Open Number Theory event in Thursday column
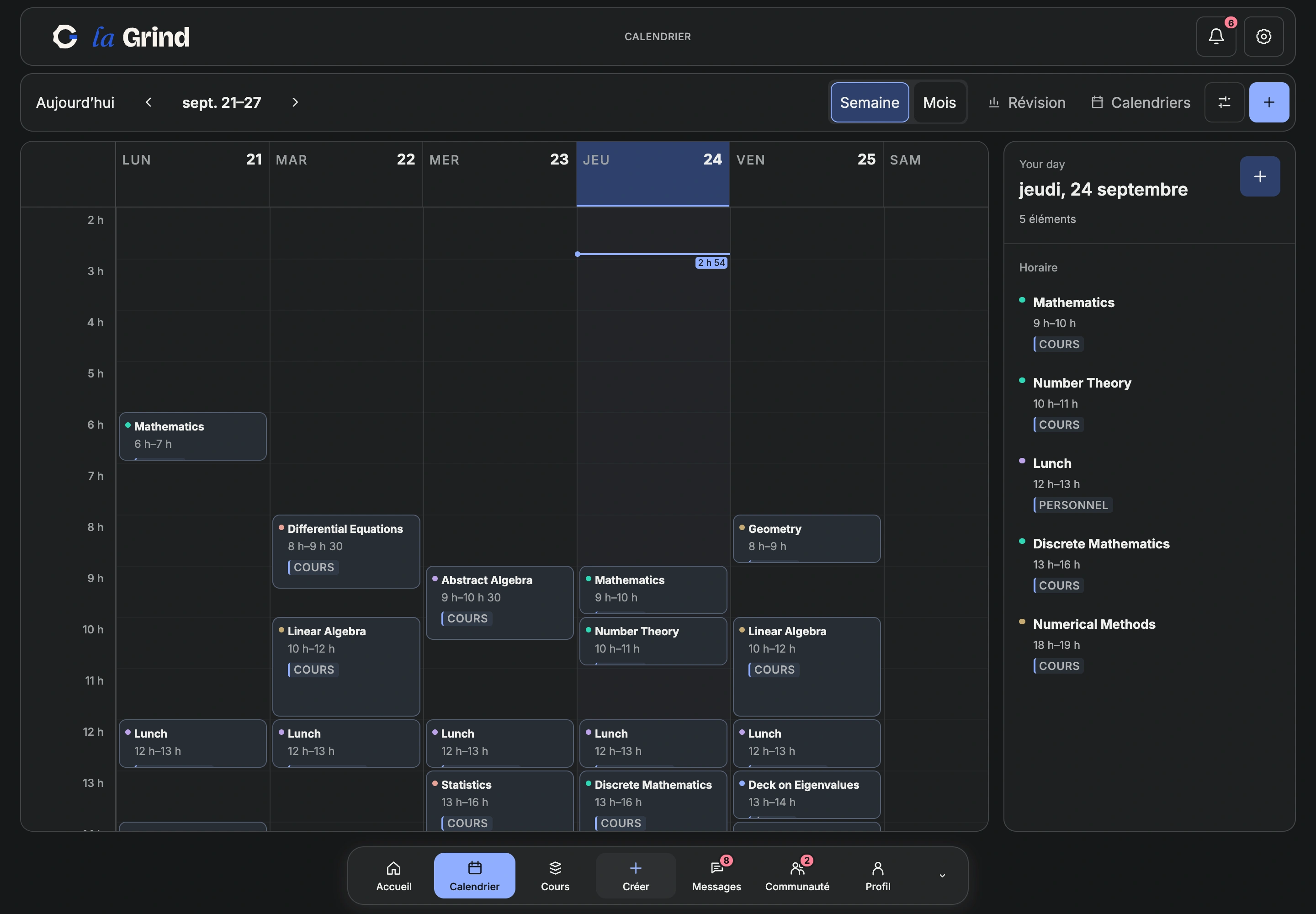Screen dimensions: 1316x914 (653, 641)
